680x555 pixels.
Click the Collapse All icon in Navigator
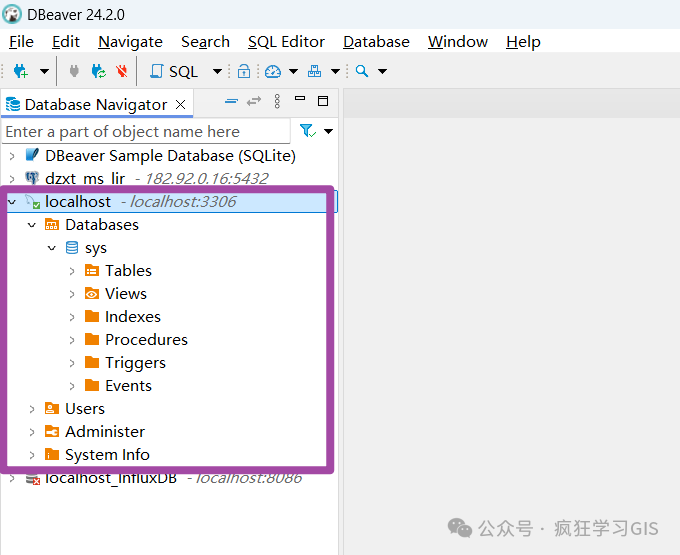click(x=231, y=101)
